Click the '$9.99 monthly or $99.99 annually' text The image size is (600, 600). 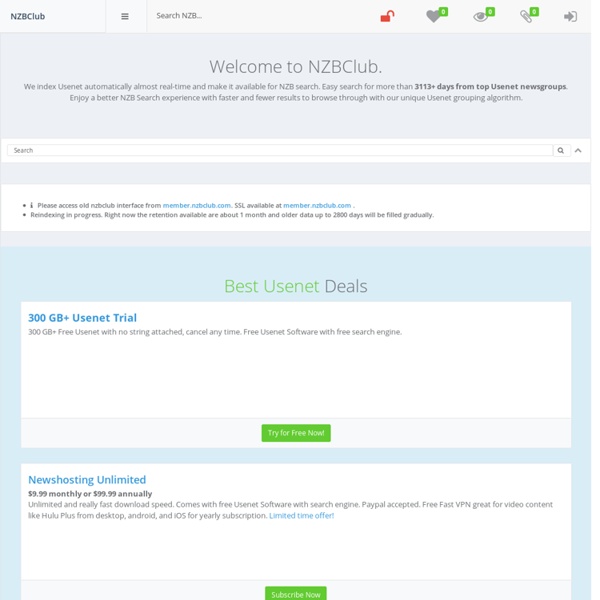tap(90, 494)
